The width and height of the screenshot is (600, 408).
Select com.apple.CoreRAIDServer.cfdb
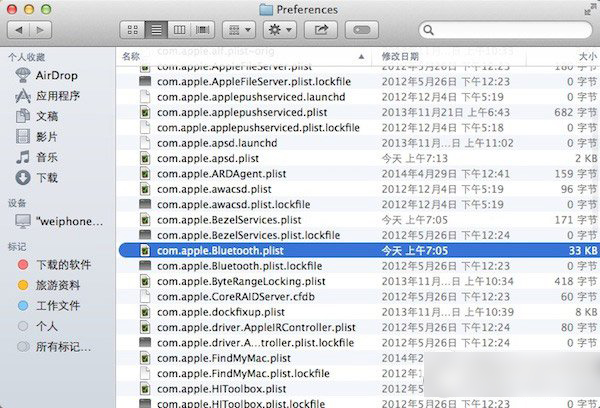click(358, 297)
